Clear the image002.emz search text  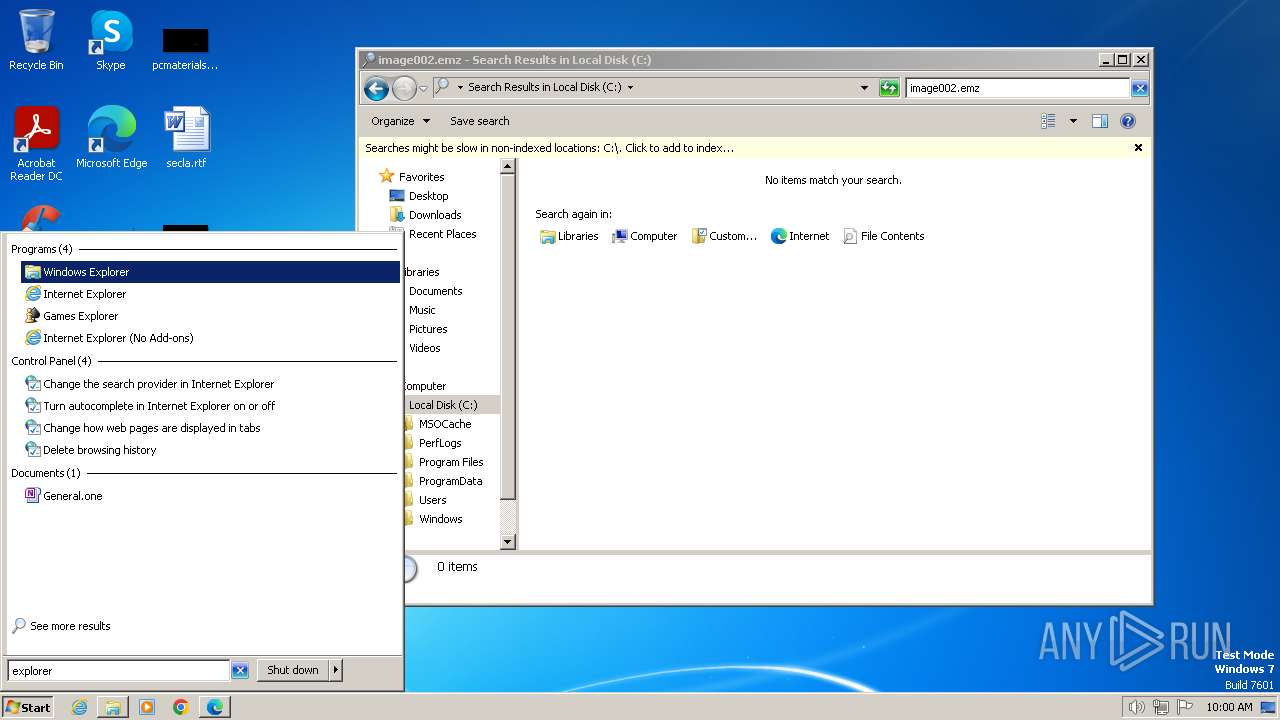(x=1140, y=88)
